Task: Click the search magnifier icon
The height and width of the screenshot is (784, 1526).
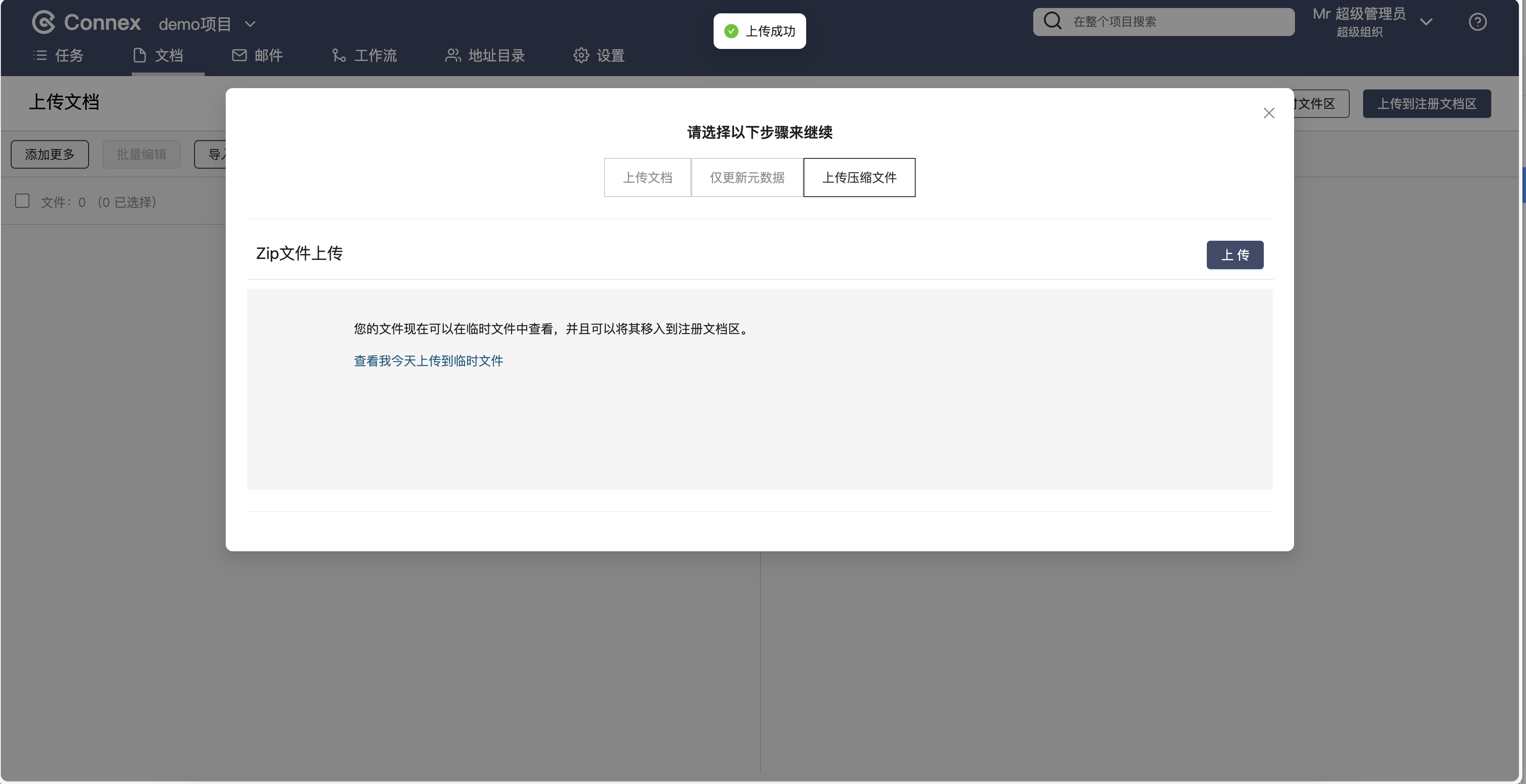Action: point(1053,21)
